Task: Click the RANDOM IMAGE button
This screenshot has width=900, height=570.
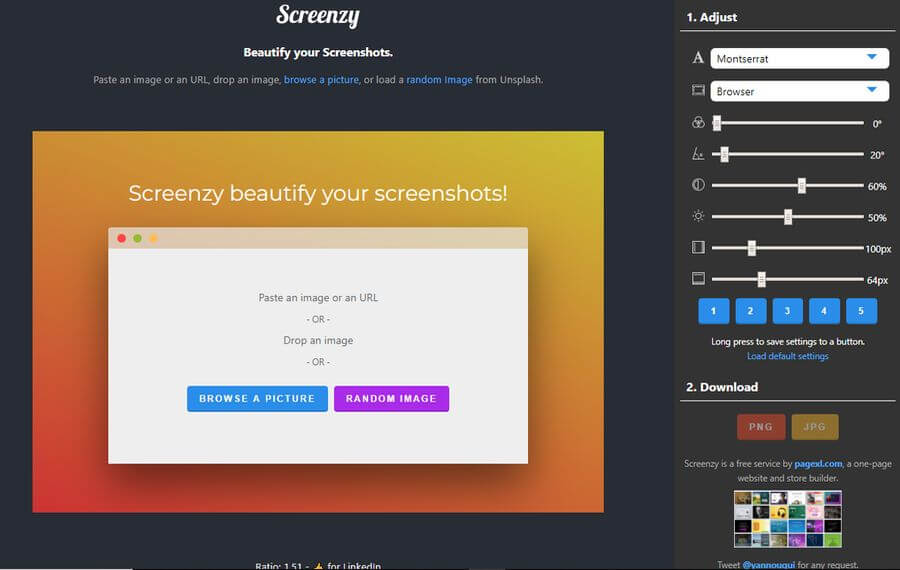Action: [x=391, y=398]
